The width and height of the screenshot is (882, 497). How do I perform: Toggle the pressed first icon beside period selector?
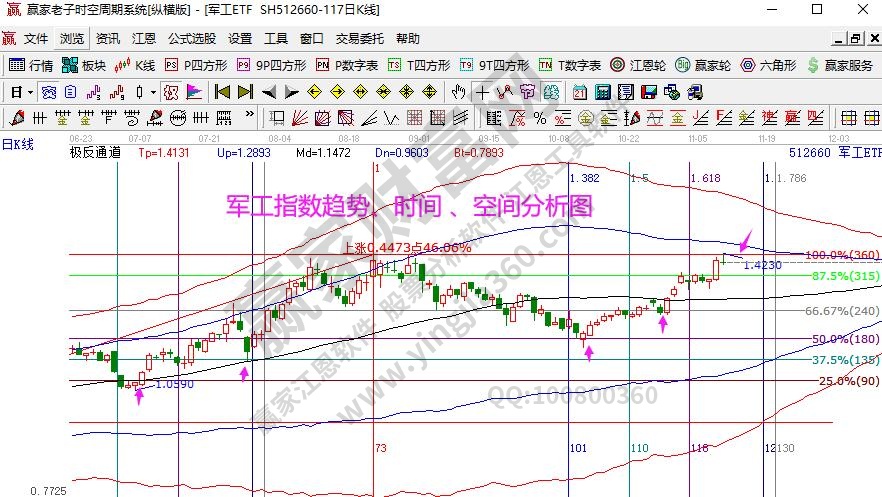click(x=49, y=92)
